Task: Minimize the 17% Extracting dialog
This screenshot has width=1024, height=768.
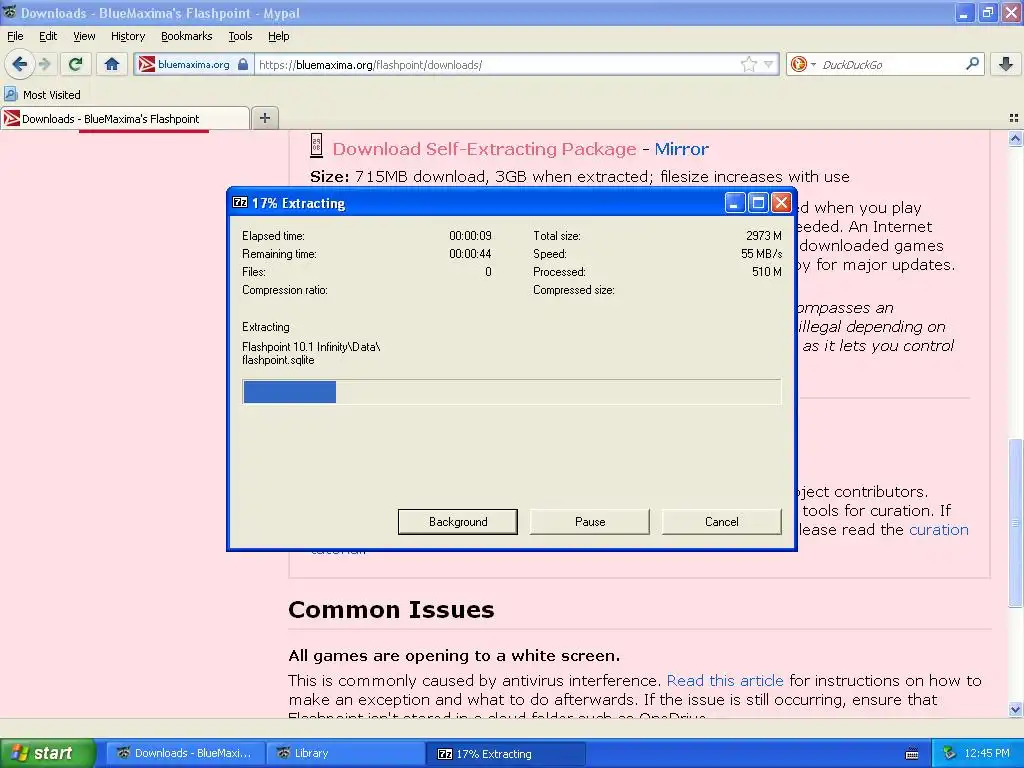Action: (x=735, y=202)
